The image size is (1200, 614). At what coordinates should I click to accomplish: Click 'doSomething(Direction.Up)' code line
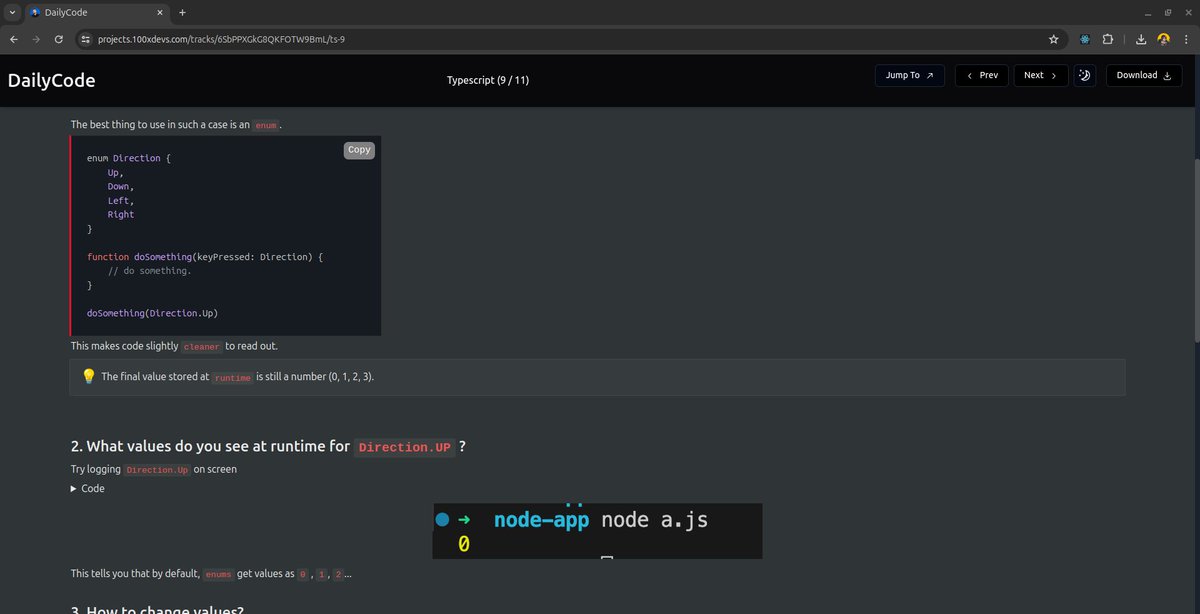pos(152,313)
